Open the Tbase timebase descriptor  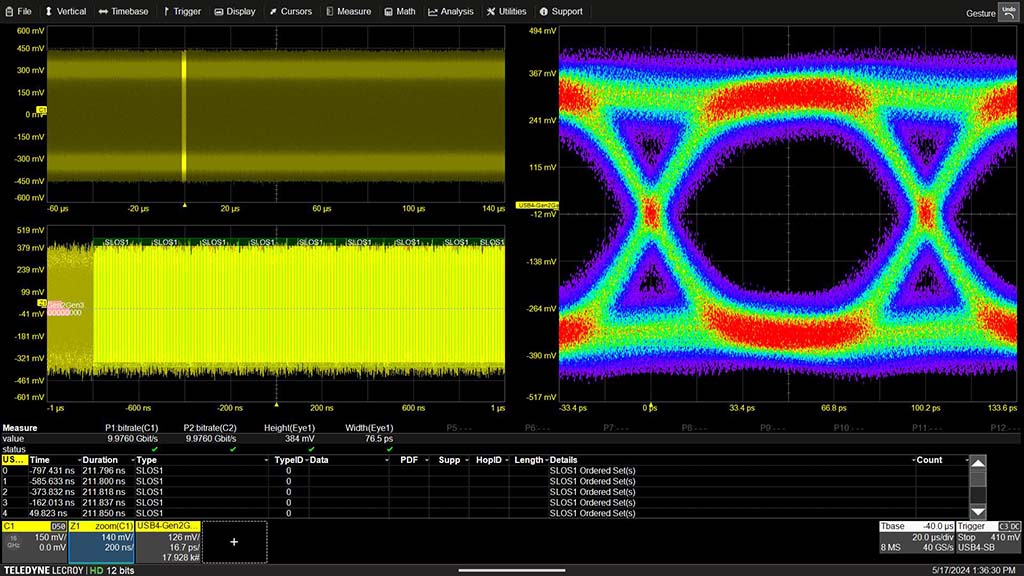pos(915,536)
